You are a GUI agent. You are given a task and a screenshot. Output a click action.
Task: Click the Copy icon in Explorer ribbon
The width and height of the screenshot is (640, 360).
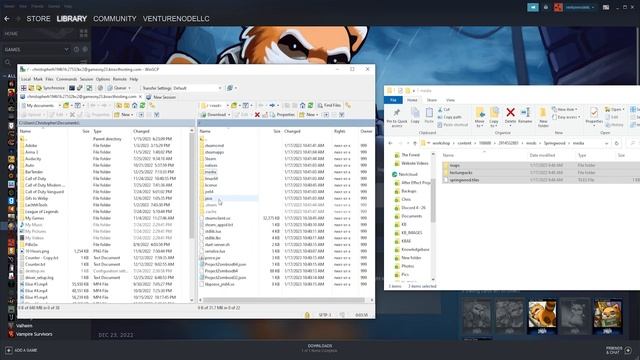(415, 116)
